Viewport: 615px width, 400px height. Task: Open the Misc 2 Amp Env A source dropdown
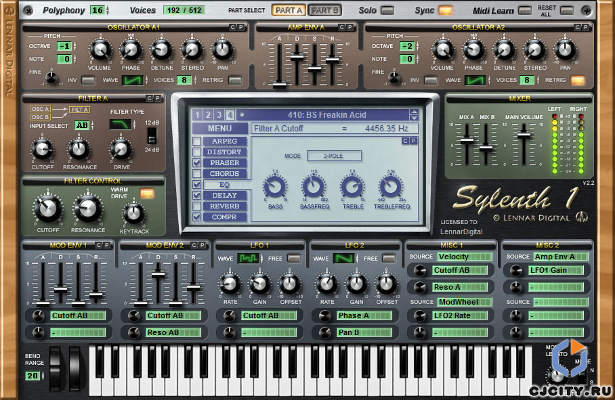pos(560,257)
